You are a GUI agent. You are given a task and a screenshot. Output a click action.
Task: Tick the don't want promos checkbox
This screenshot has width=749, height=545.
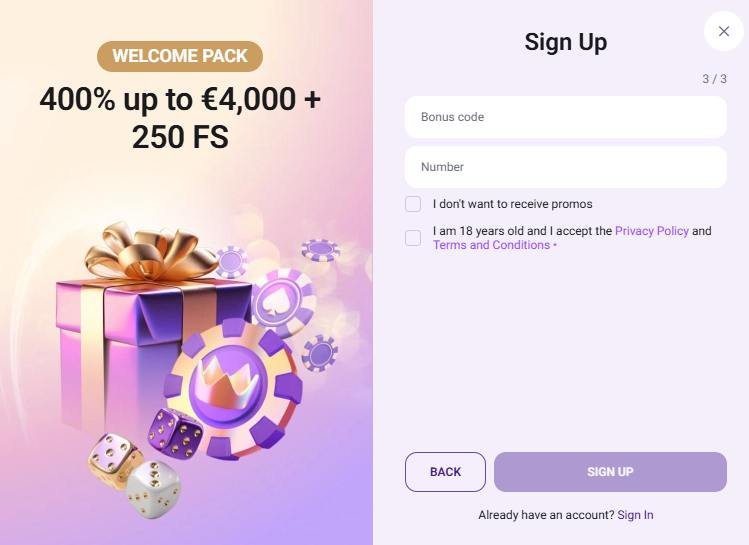[413, 204]
